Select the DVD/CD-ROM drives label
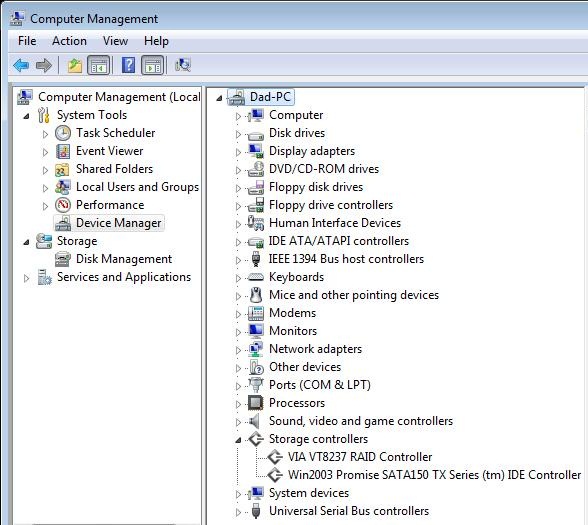Screen dimensions: 588x525 [324, 169]
